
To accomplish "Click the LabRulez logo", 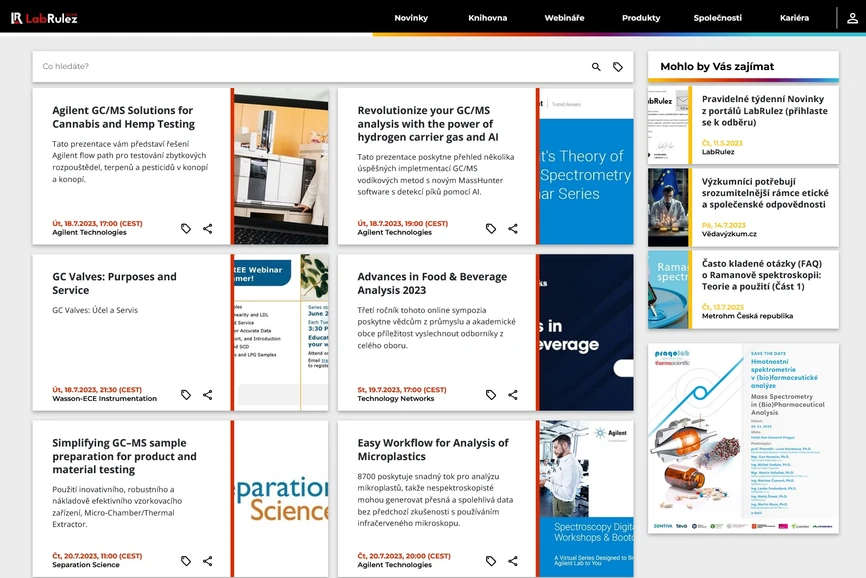I will tap(44, 18).
